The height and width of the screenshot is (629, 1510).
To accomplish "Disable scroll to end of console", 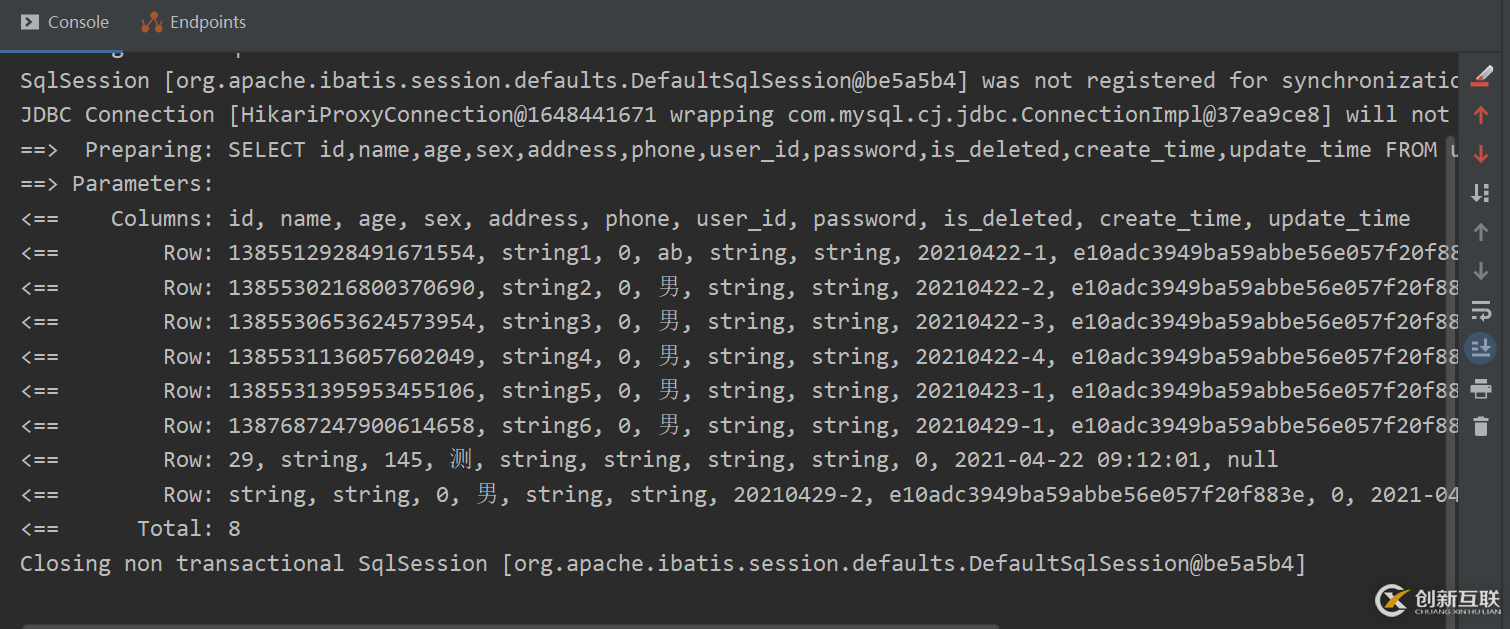I will coord(1481,348).
